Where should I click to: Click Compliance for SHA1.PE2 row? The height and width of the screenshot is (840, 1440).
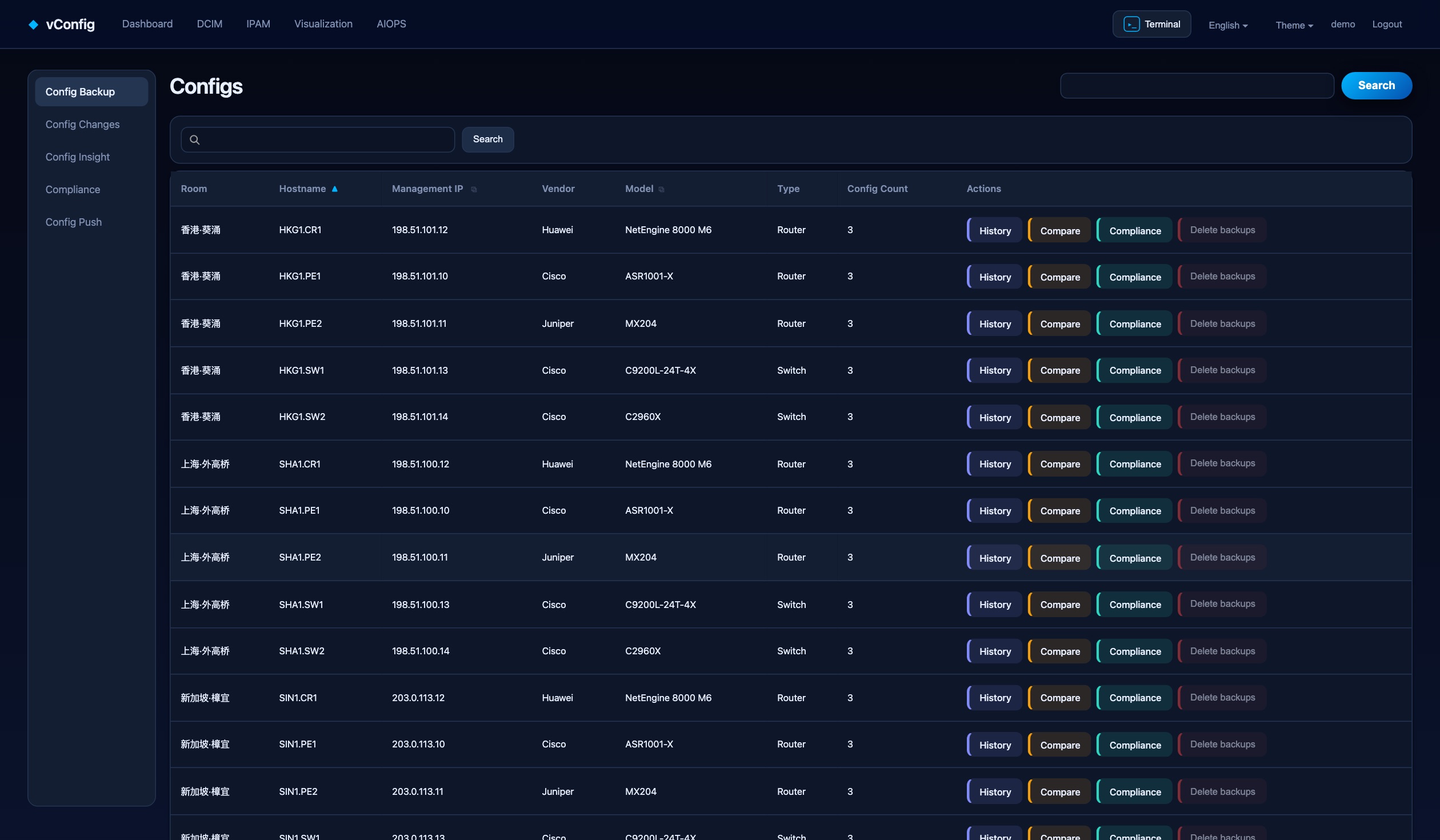tap(1134, 558)
